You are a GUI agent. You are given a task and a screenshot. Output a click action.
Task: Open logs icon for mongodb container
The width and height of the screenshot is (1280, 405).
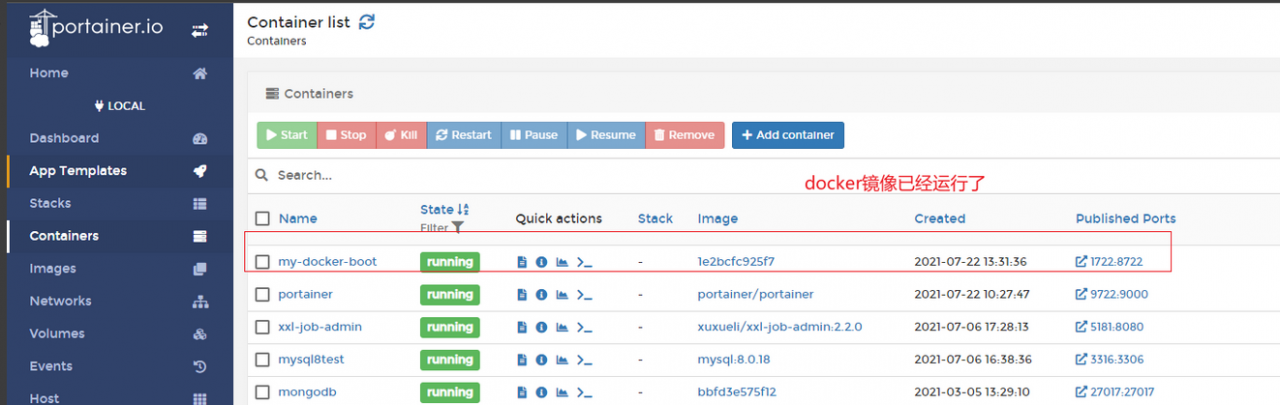coord(522,392)
